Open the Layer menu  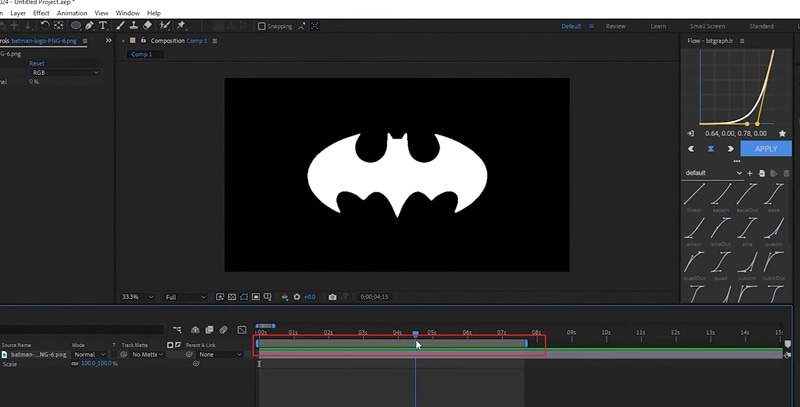[x=18, y=13]
